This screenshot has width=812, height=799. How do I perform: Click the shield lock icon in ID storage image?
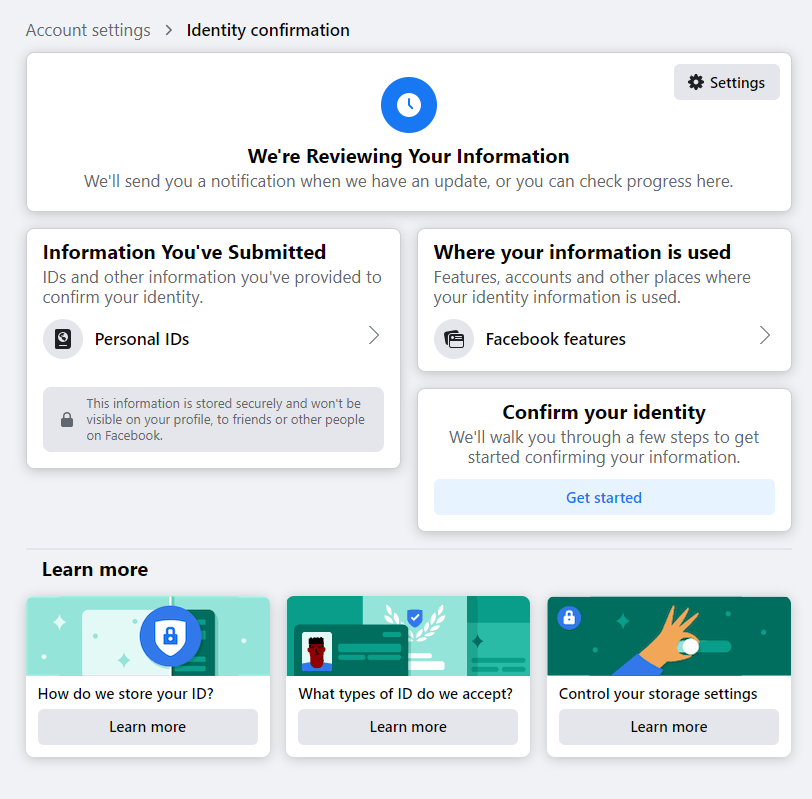170,636
